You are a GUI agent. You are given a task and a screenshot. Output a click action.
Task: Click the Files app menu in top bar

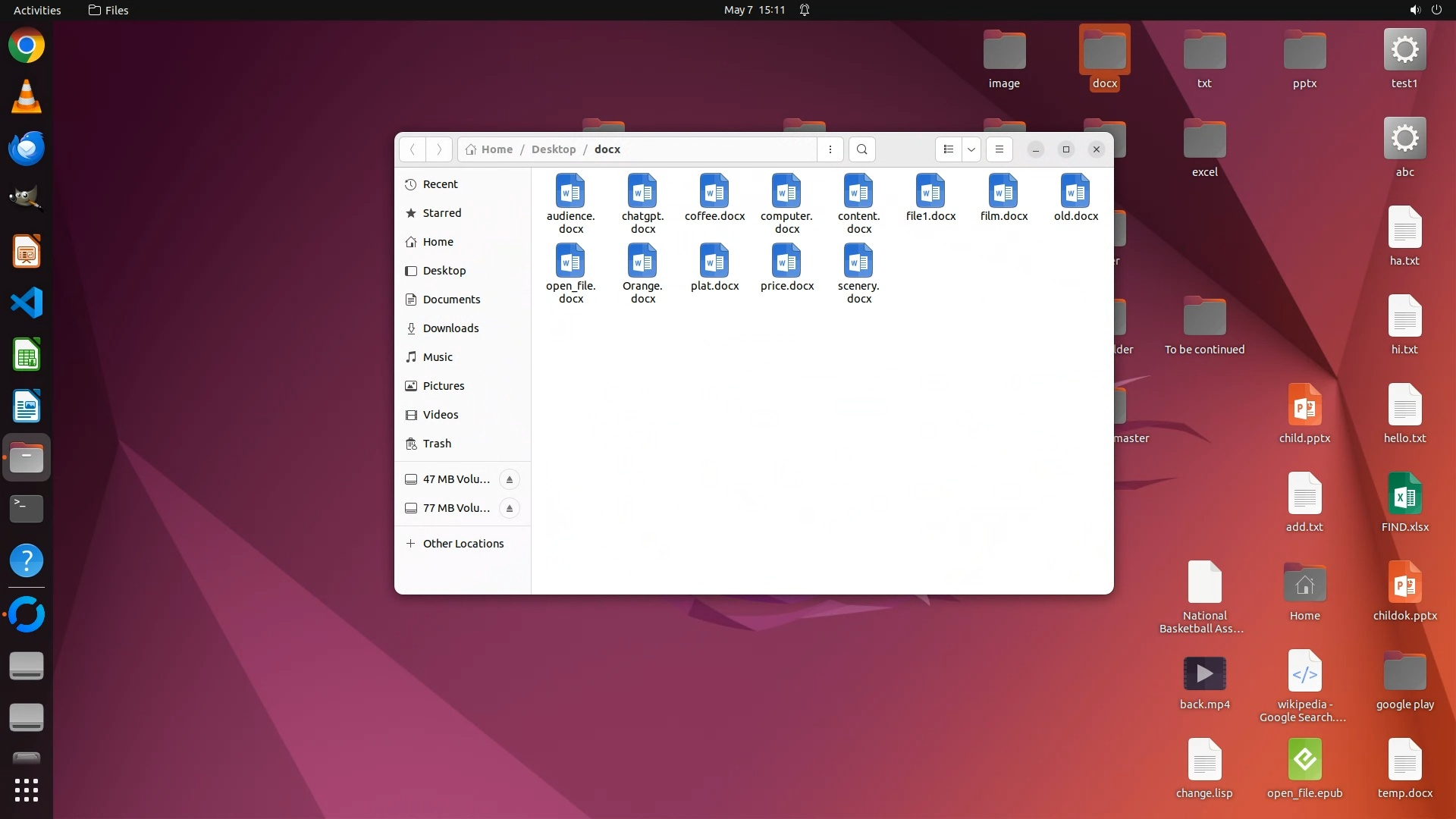[x=108, y=10]
